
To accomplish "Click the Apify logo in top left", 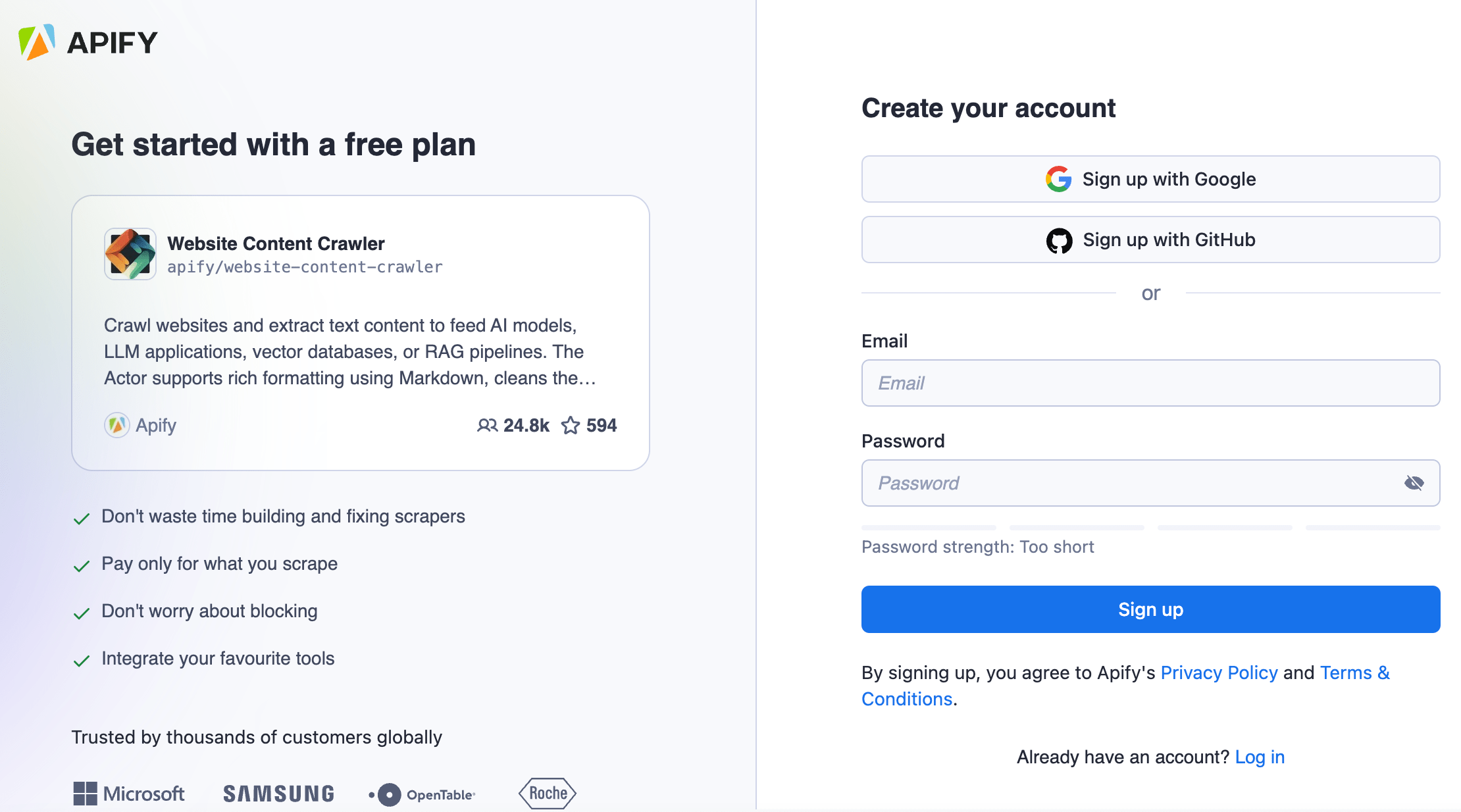I will 86,42.
